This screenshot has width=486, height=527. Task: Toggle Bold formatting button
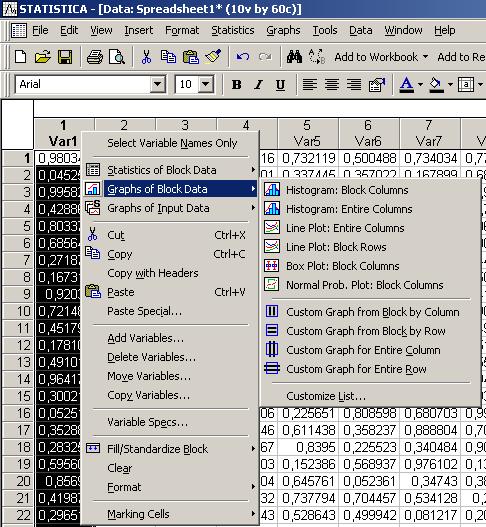click(237, 84)
